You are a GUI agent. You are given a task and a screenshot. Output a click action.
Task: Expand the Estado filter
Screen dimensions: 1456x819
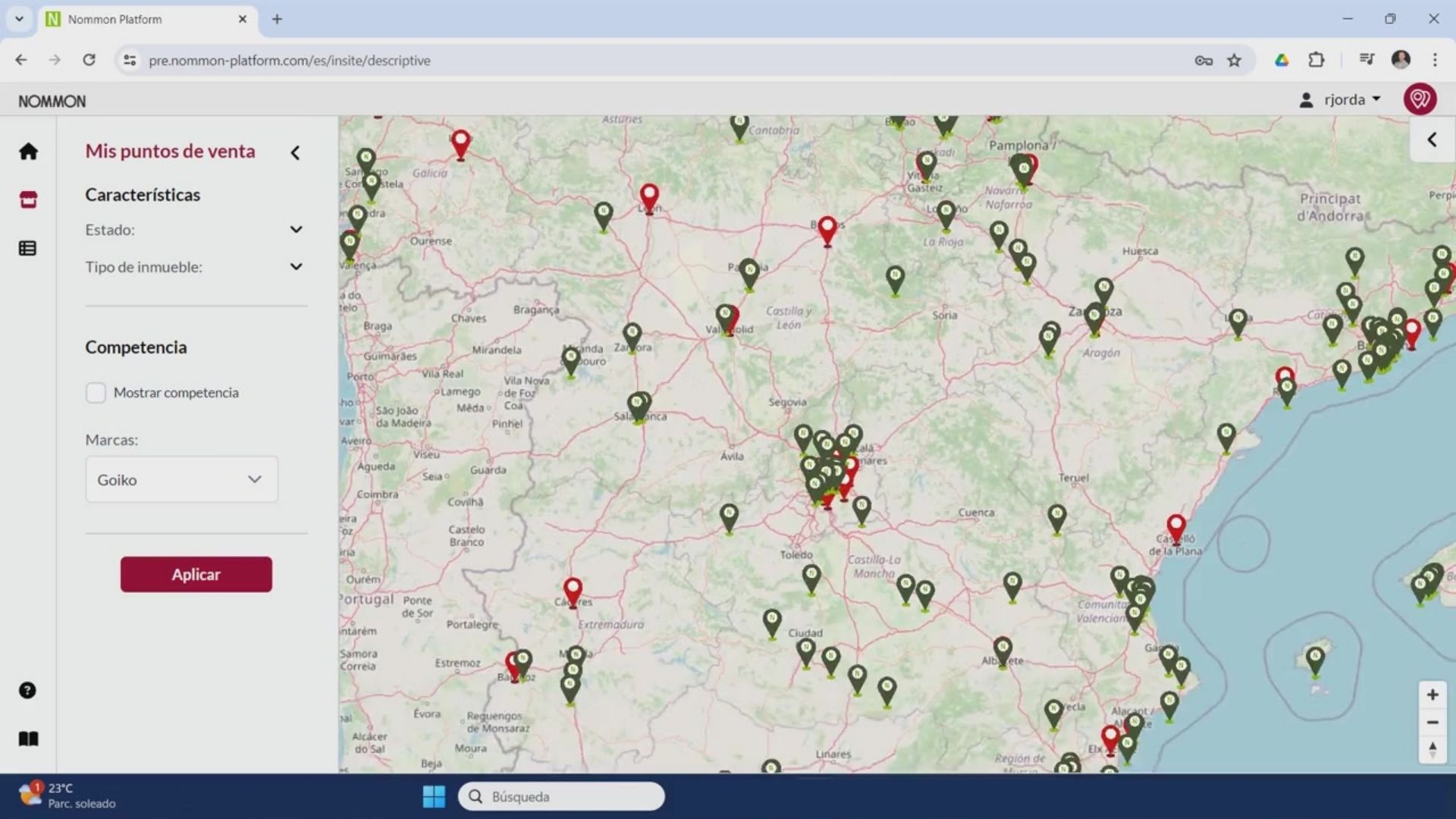(x=296, y=230)
